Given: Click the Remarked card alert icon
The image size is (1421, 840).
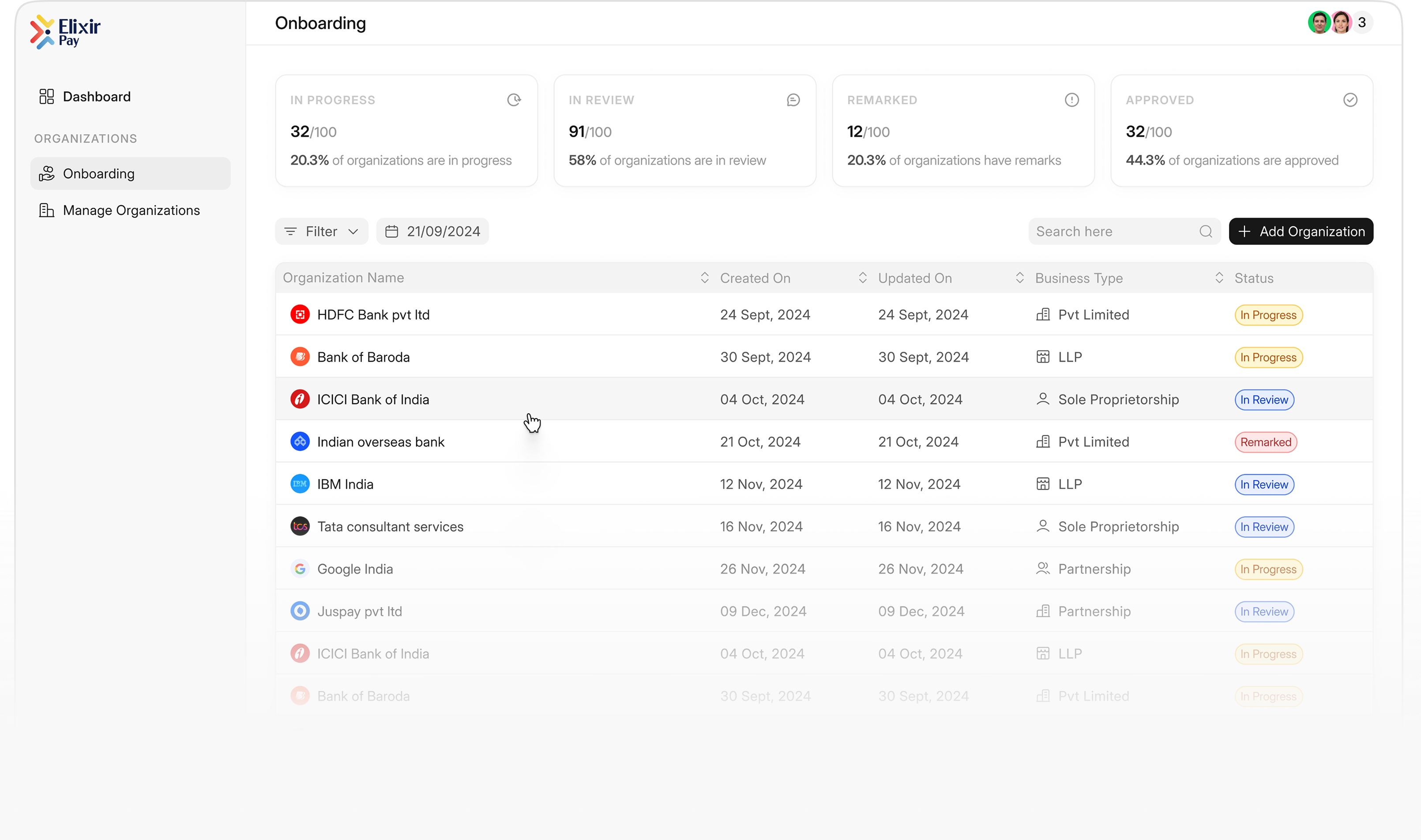Looking at the screenshot, I should (1071, 100).
